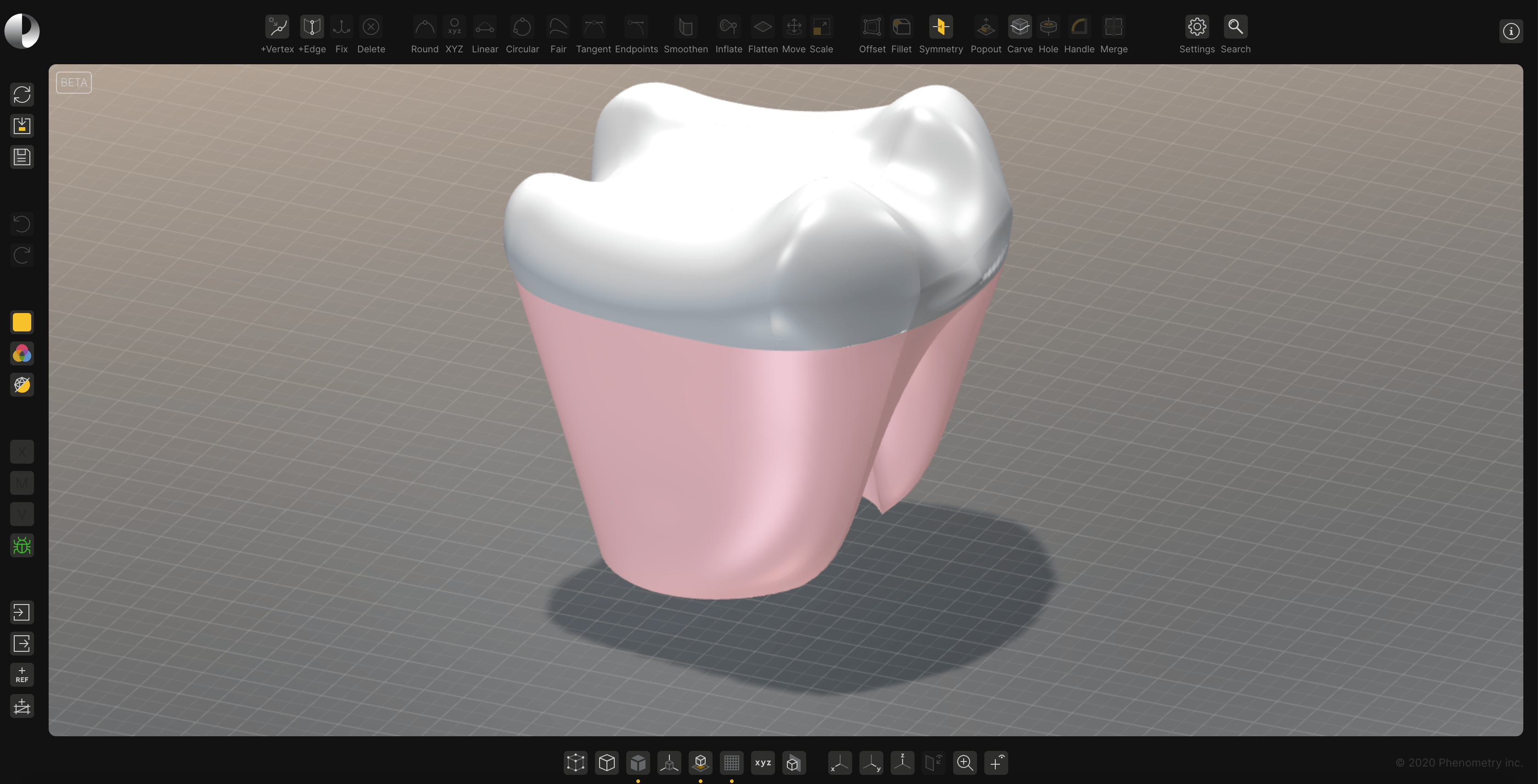1538x784 pixels.
Task: Choose the XYZ tool in top toolbar
Action: pyautogui.click(x=455, y=27)
